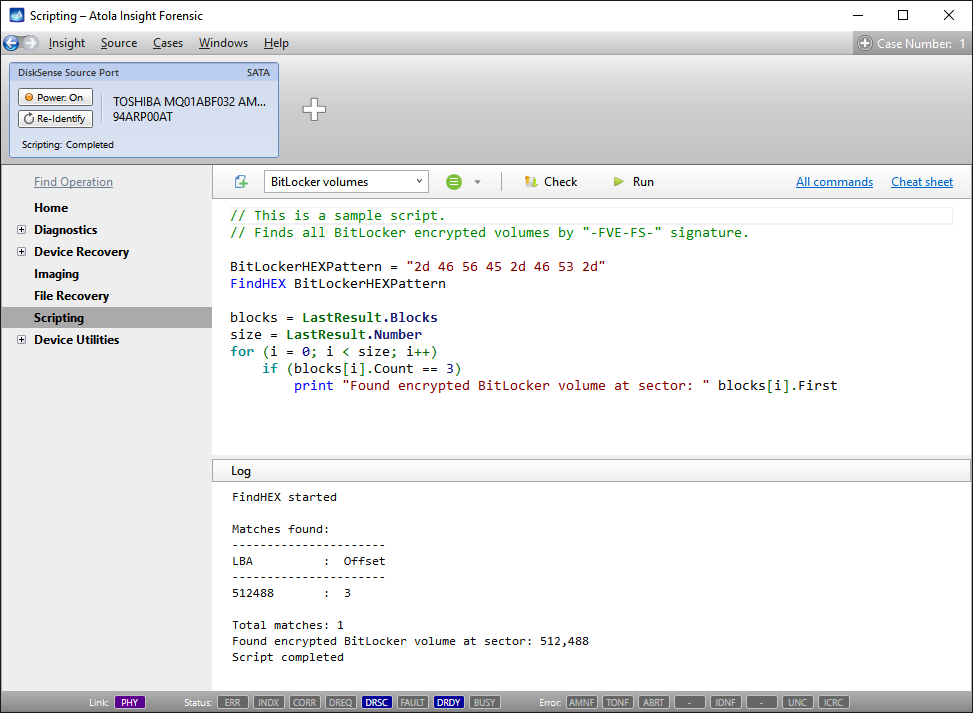Click the CORR status indicator

click(305, 702)
